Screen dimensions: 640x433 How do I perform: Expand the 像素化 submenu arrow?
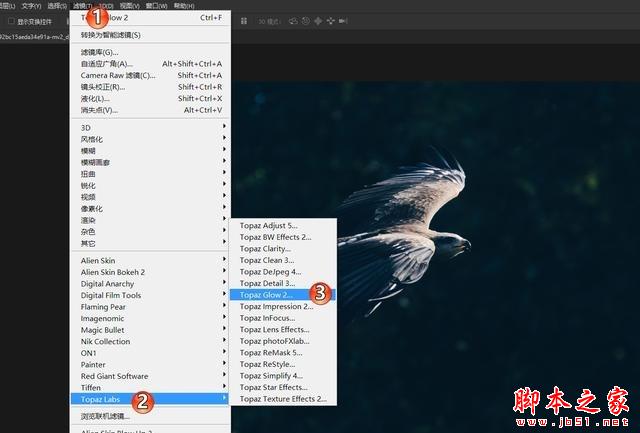[224, 207]
